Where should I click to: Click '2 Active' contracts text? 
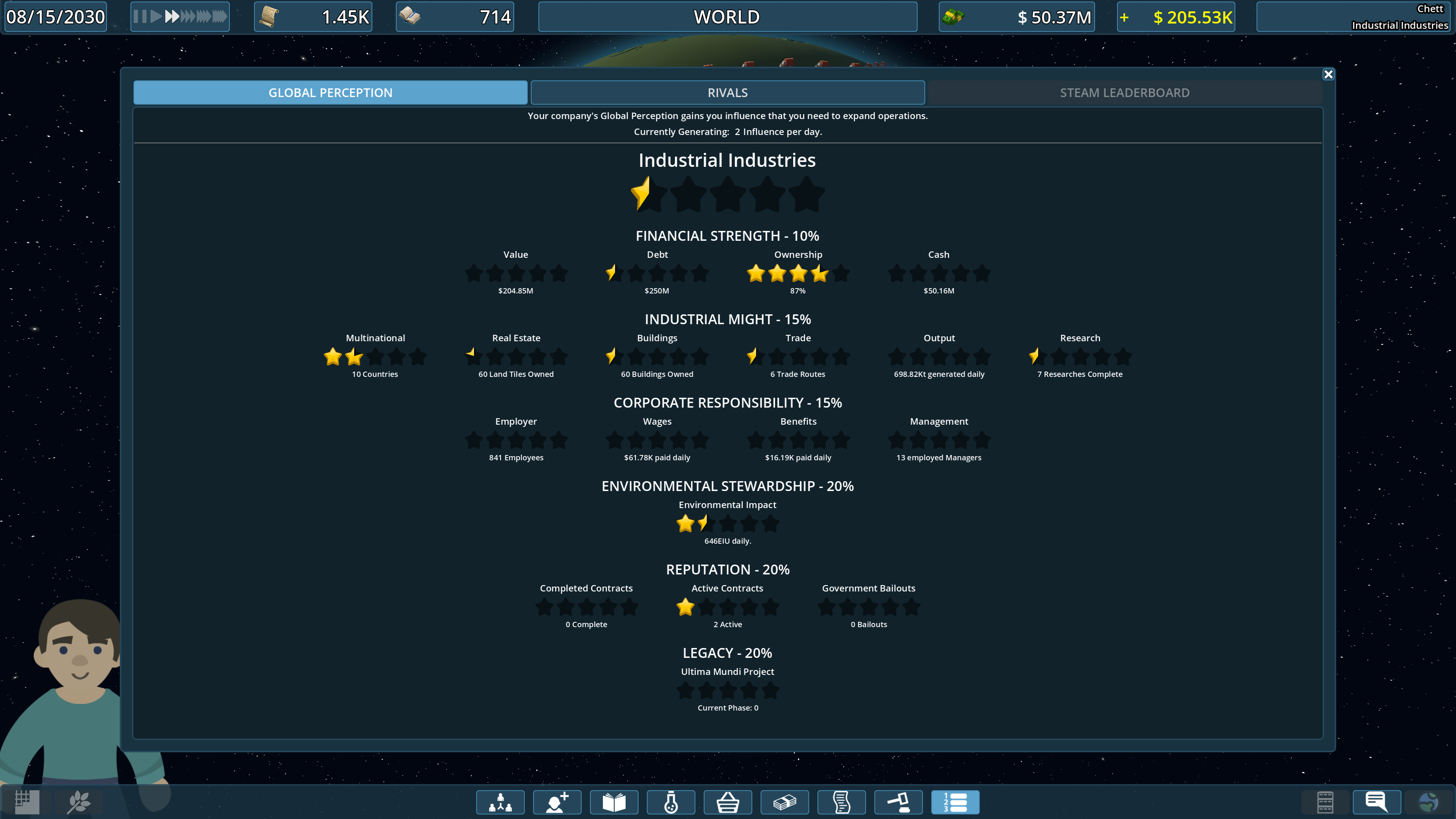point(728,624)
